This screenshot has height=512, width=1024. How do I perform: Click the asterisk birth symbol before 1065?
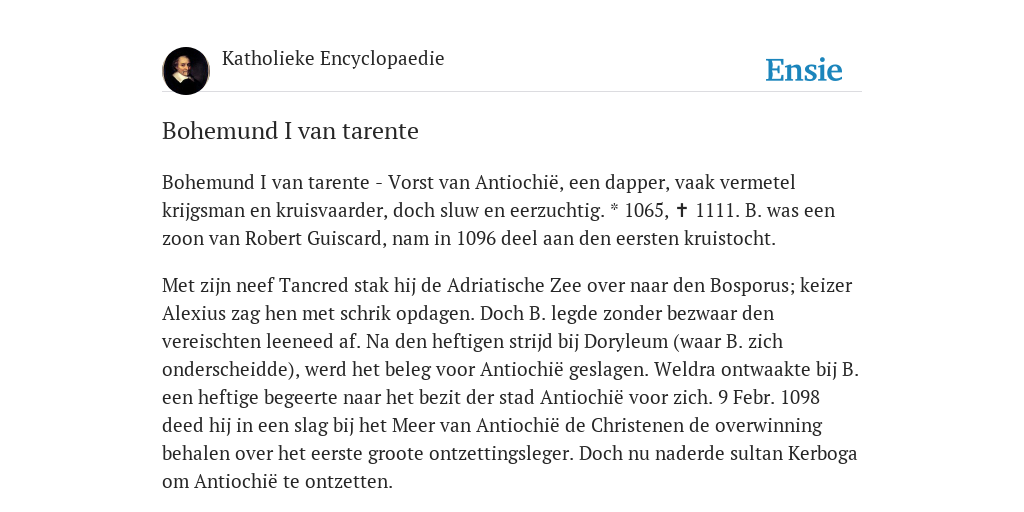point(614,209)
